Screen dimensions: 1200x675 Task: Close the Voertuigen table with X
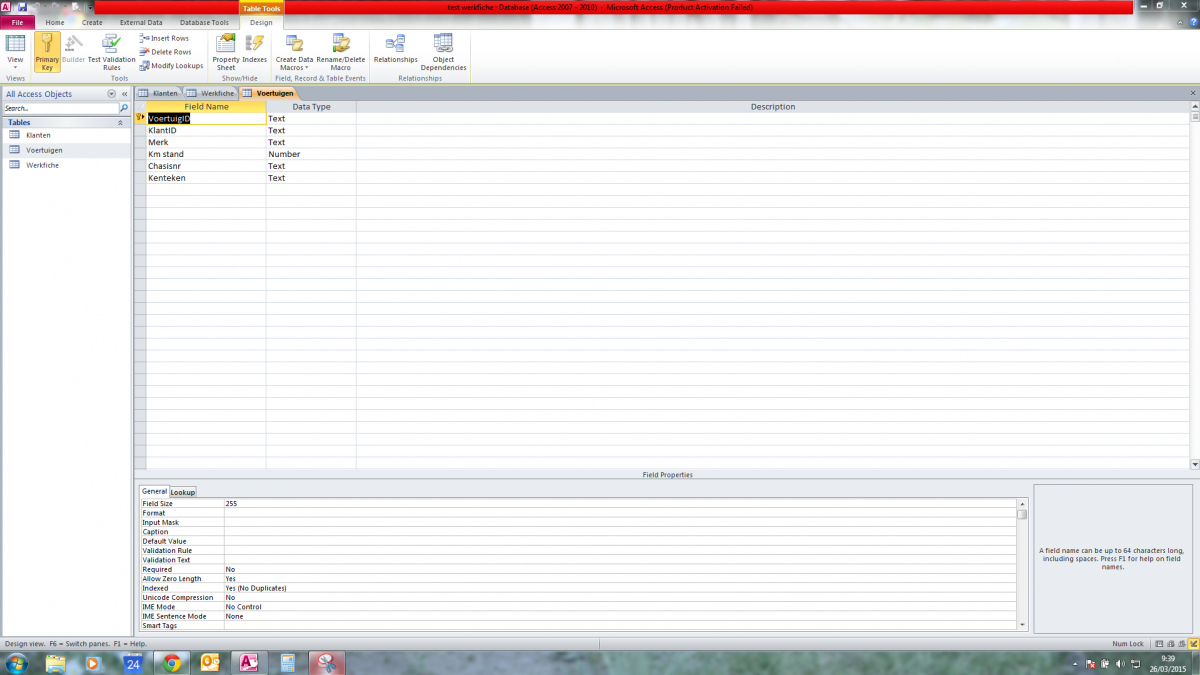(x=1193, y=93)
